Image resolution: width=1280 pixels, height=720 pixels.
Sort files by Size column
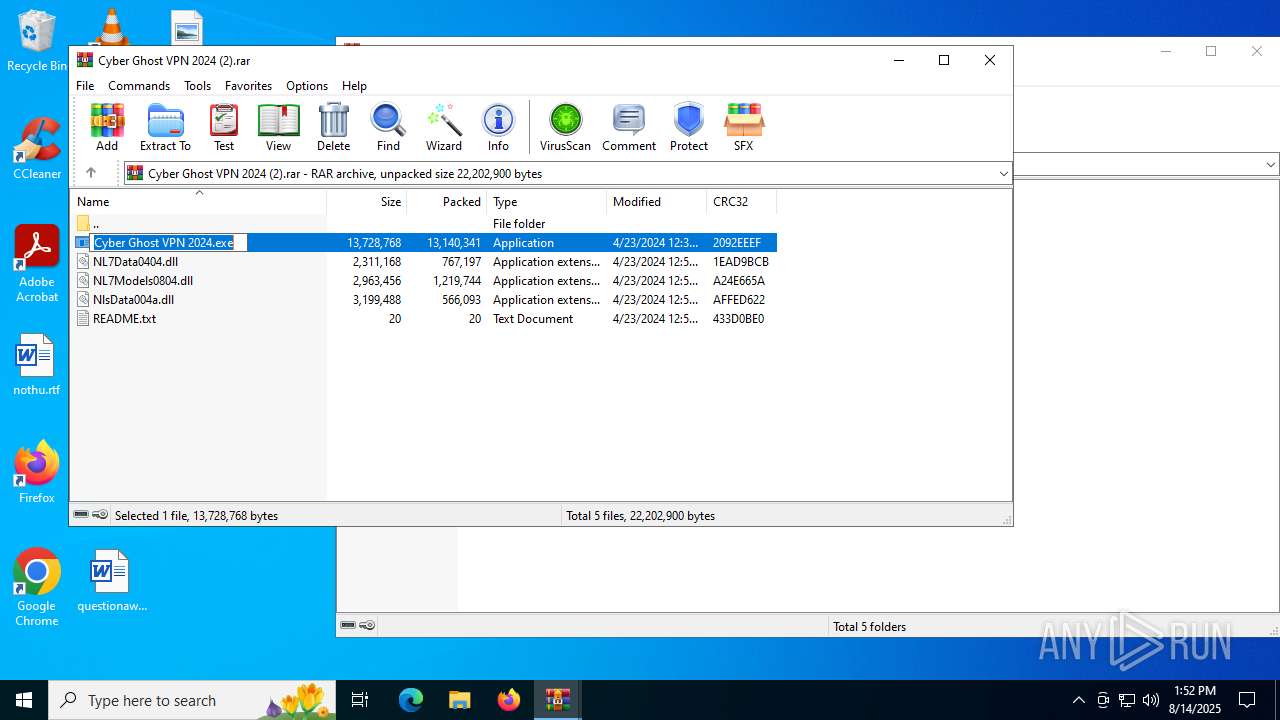pyautogui.click(x=367, y=201)
